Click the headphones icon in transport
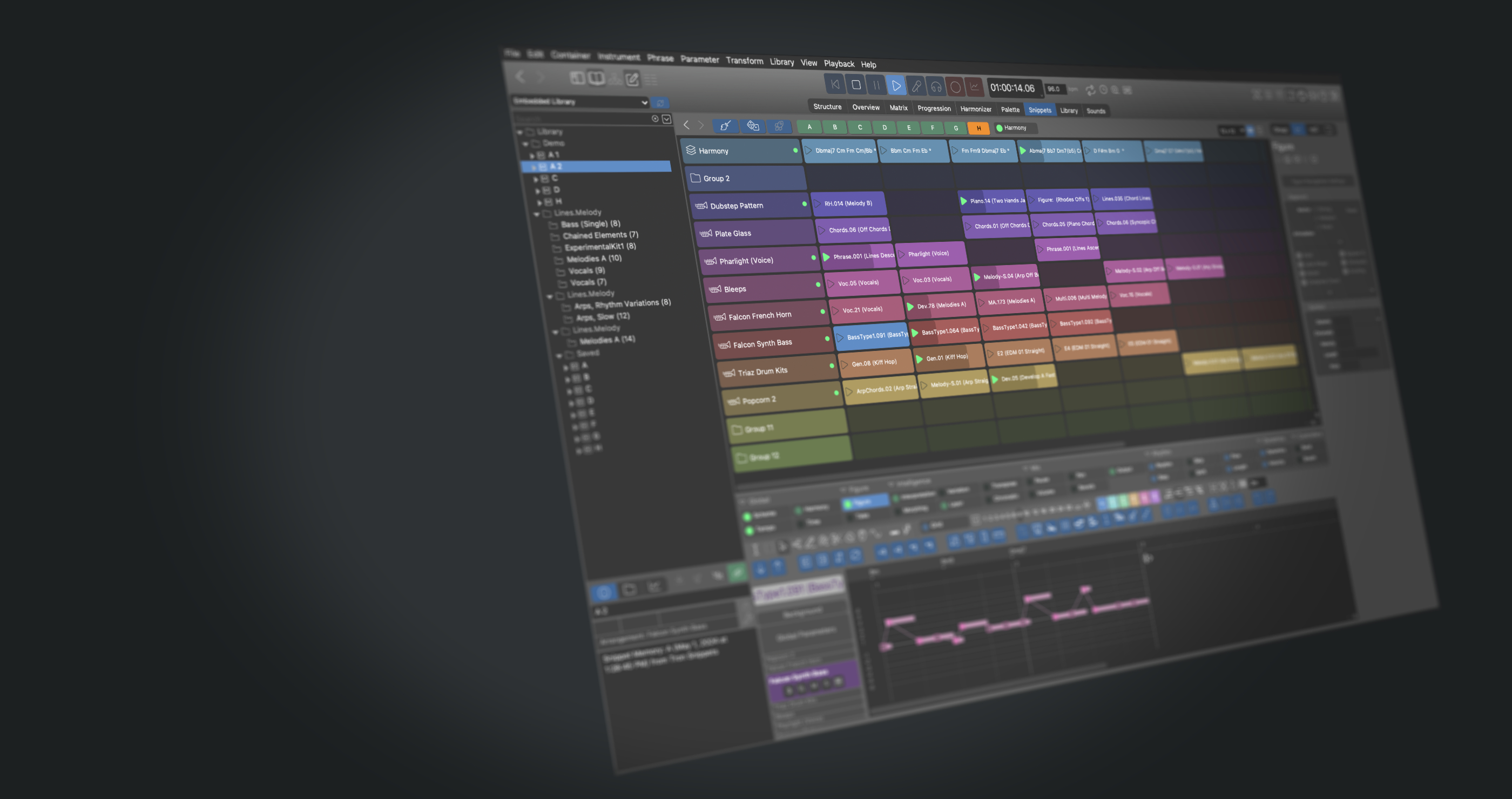 click(x=936, y=87)
